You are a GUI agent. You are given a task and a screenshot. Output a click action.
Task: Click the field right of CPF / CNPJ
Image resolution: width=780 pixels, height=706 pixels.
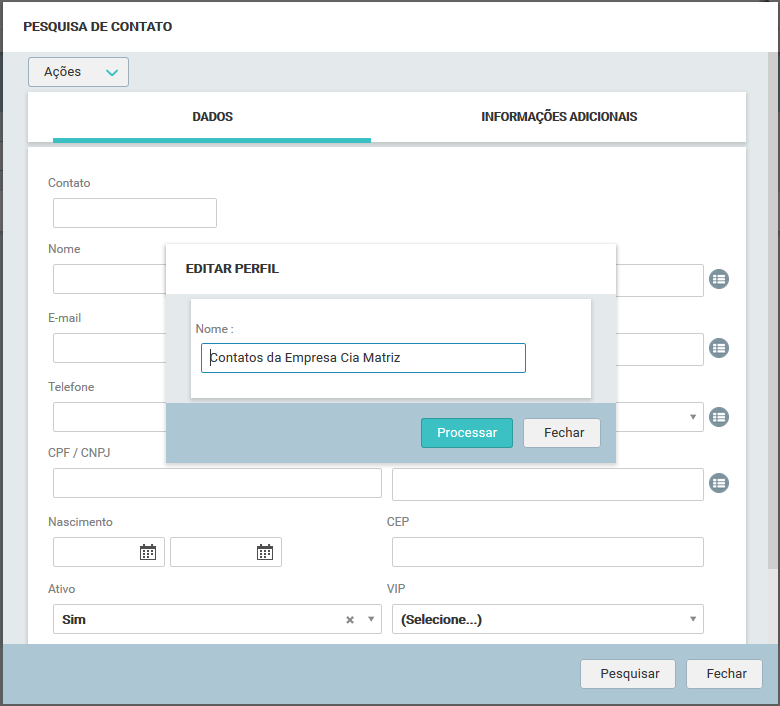(x=548, y=484)
